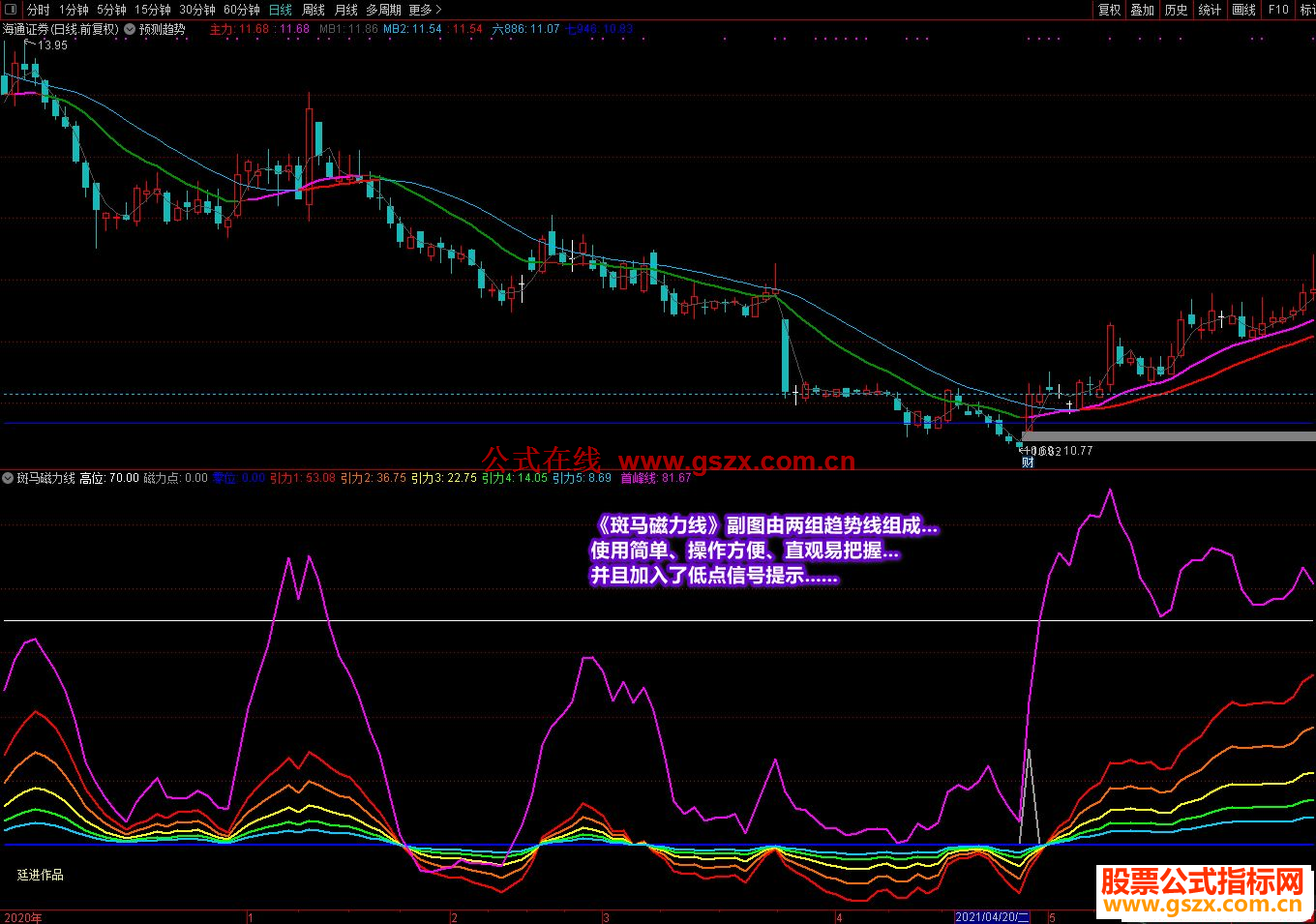Click the 引力3: 22.75 value
Viewport: 1316px width, 924px height.
[444, 478]
